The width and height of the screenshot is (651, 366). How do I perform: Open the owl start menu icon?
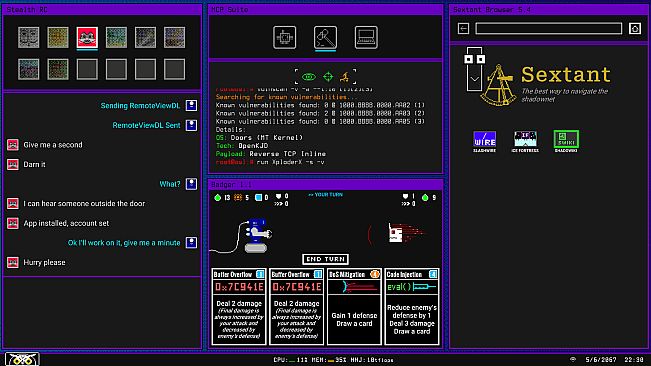pyautogui.click(x=22, y=359)
